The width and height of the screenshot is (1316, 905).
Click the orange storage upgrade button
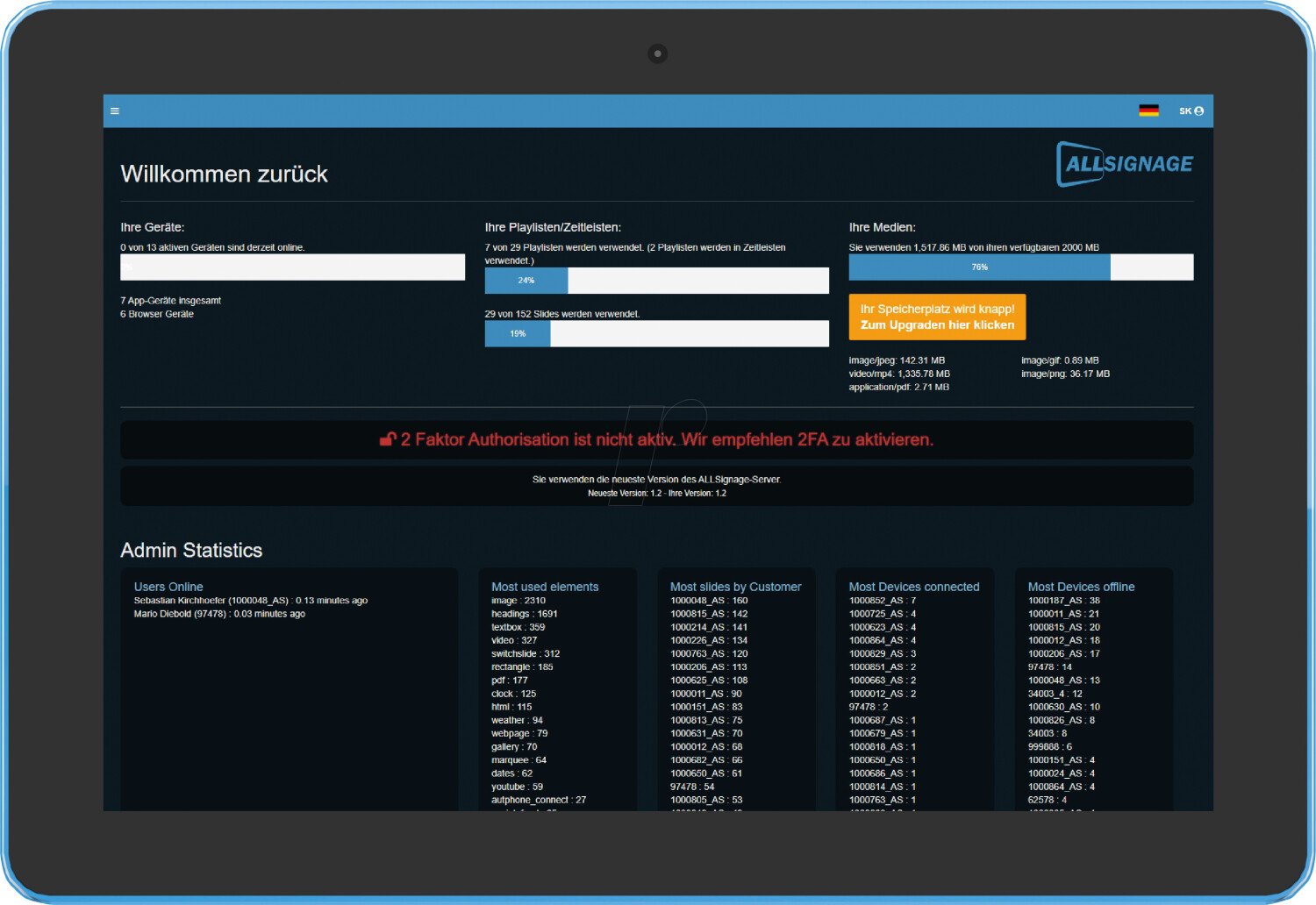pyautogui.click(x=936, y=317)
